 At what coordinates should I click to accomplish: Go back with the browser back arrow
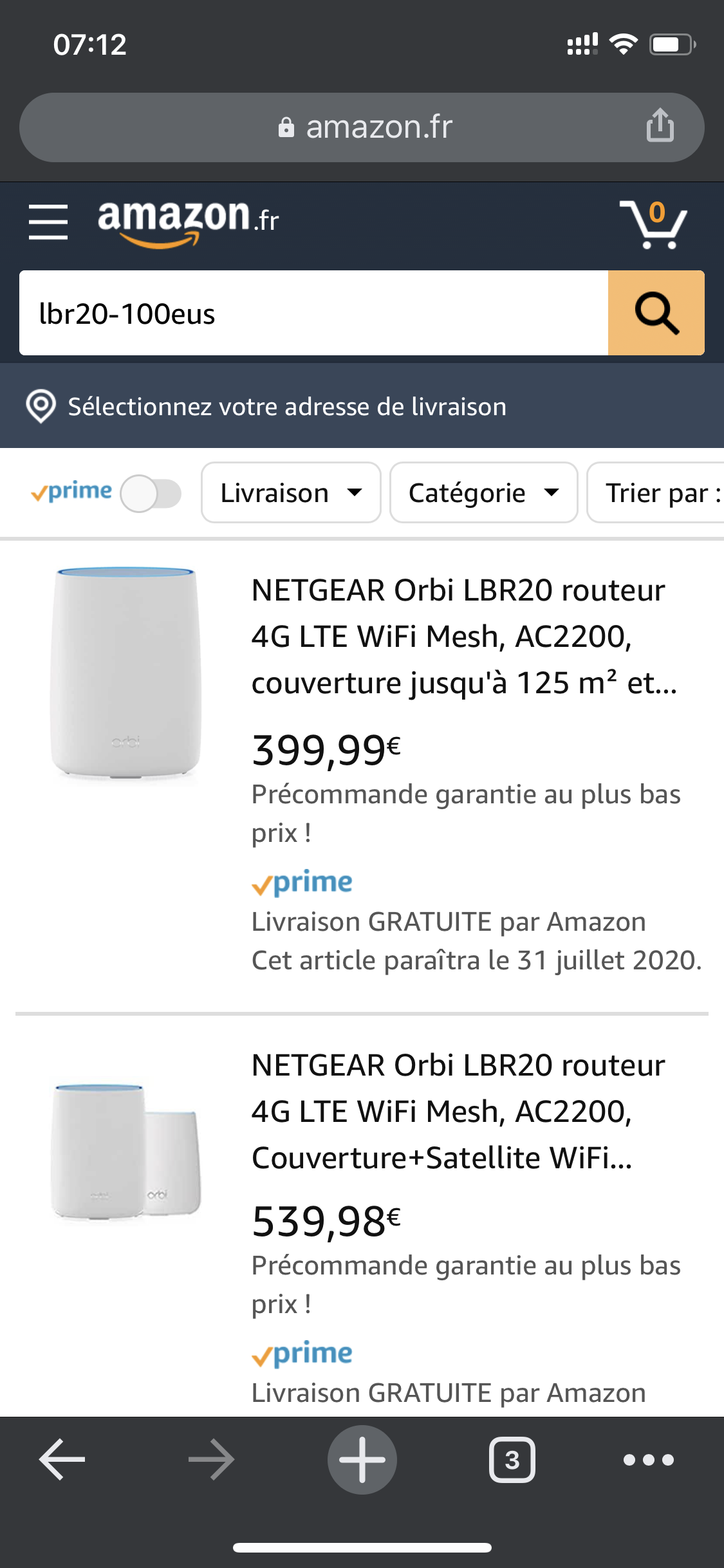(62, 1460)
